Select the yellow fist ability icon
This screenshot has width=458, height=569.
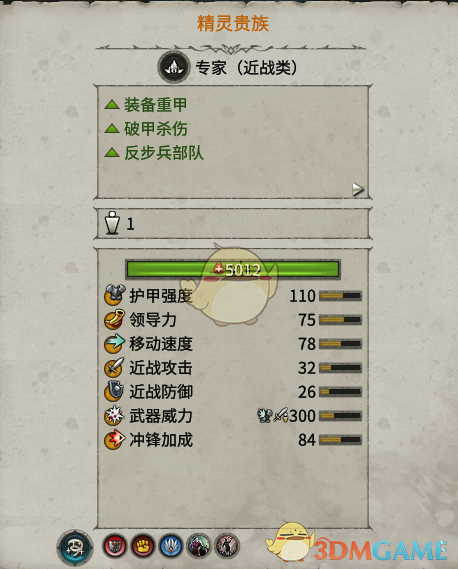click(x=143, y=546)
